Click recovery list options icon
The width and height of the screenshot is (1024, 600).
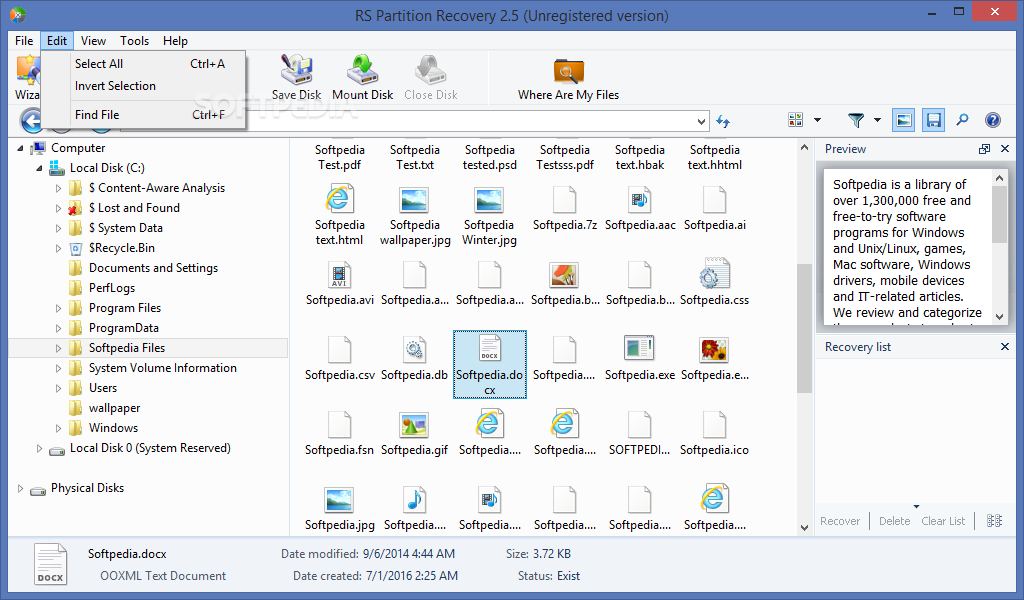994,520
